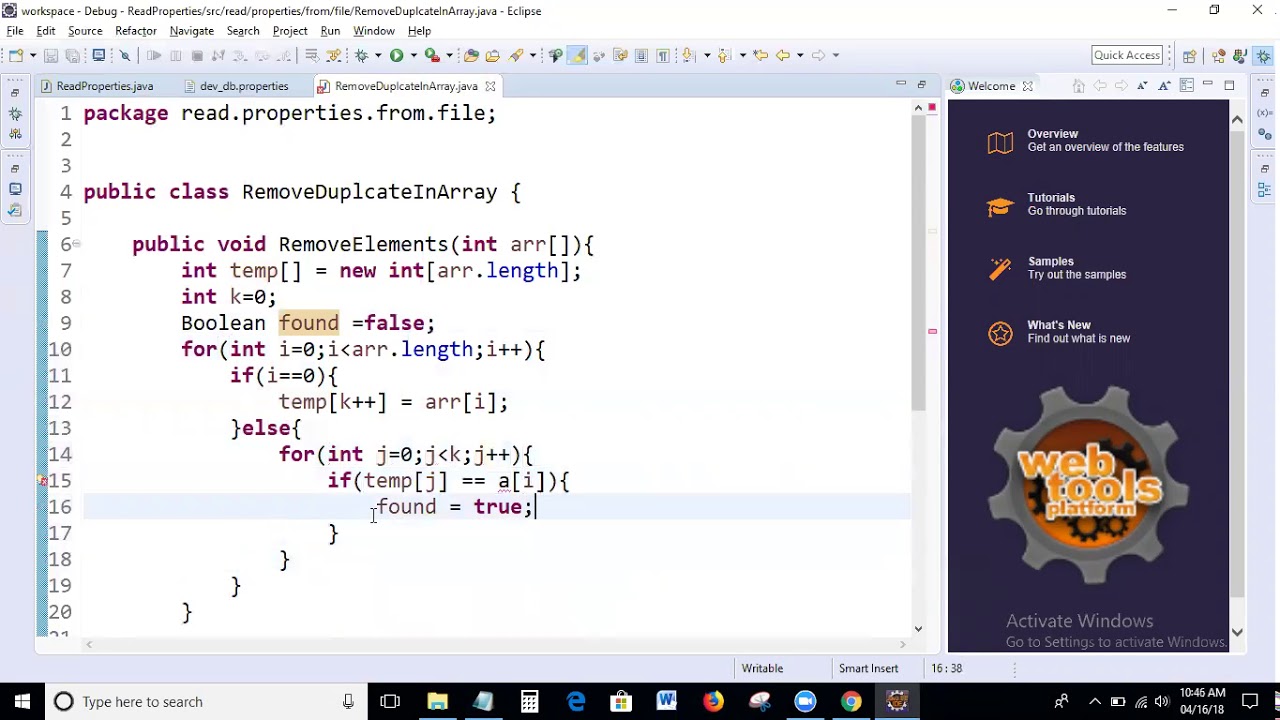This screenshot has width=1280, height=720.
Task: Click inside the Quick Access field
Action: 1127,55
